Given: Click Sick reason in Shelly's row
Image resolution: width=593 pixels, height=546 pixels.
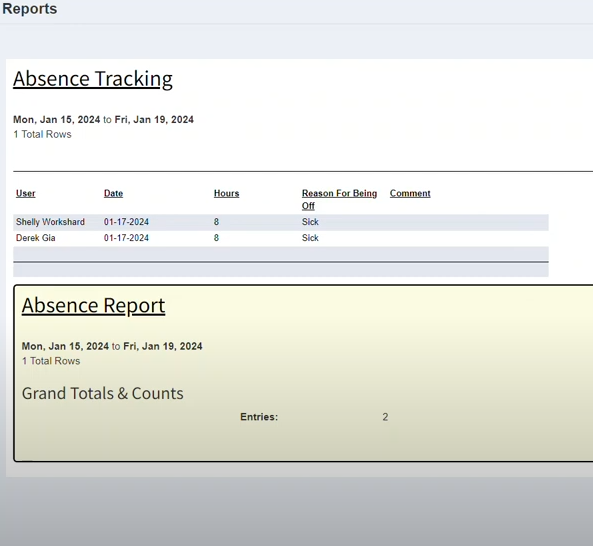Looking at the screenshot, I should tap(310, 222).
